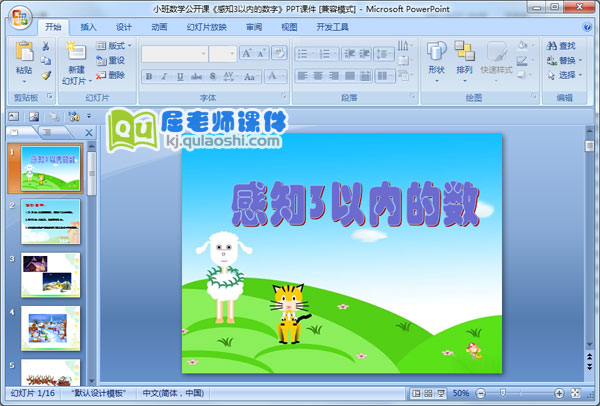Switch to the 幻灯片放映 ribbon tab

207,27
